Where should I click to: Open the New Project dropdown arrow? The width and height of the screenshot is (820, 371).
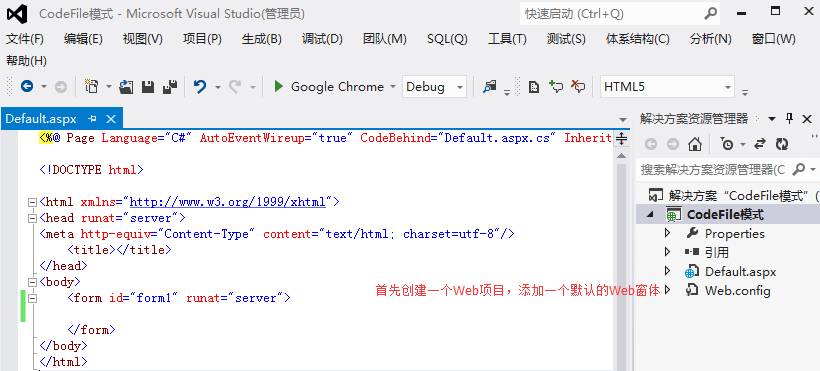(109, 87)
